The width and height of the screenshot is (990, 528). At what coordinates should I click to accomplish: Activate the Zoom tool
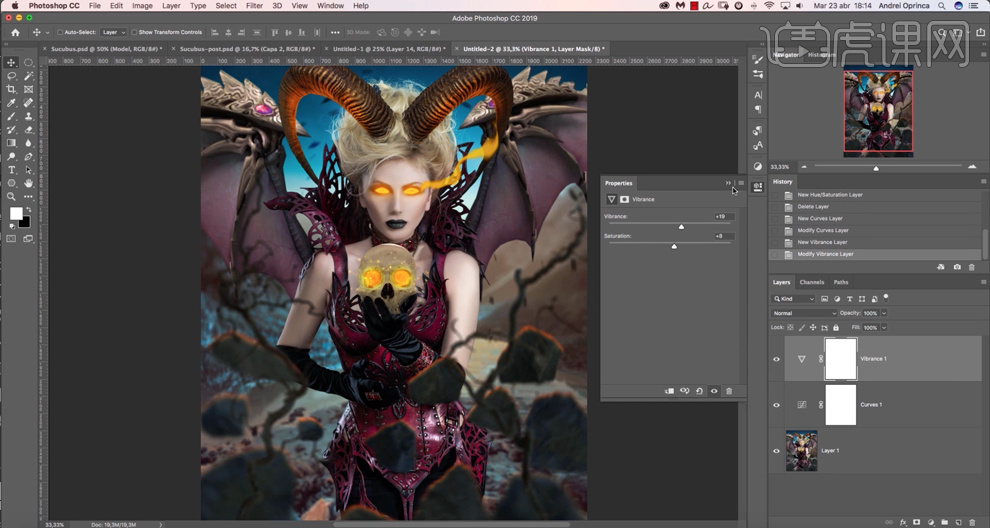point(11,196)
